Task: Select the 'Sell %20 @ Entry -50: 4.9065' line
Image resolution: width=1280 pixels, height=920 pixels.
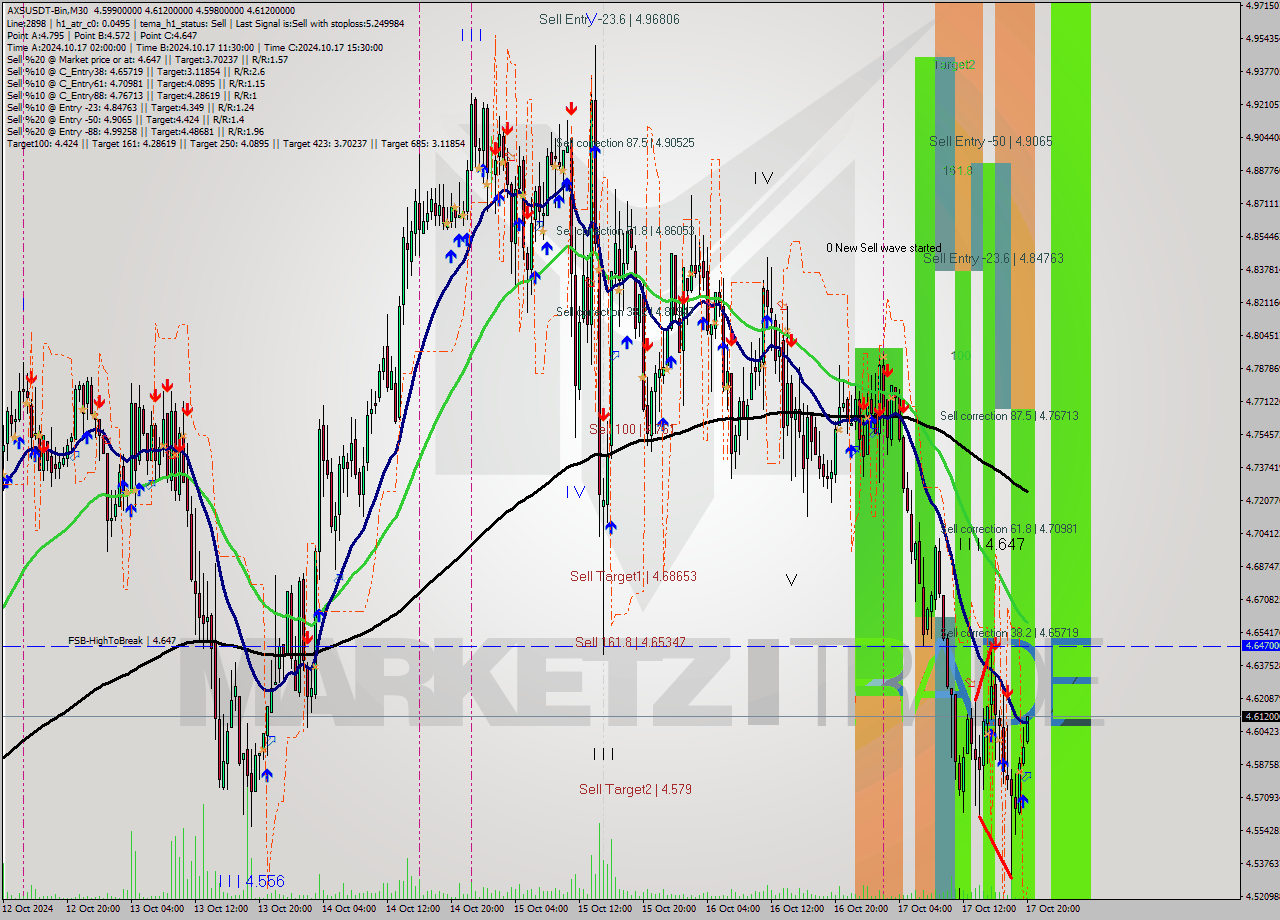Action: pyautogui.click(x=124, y=119)
